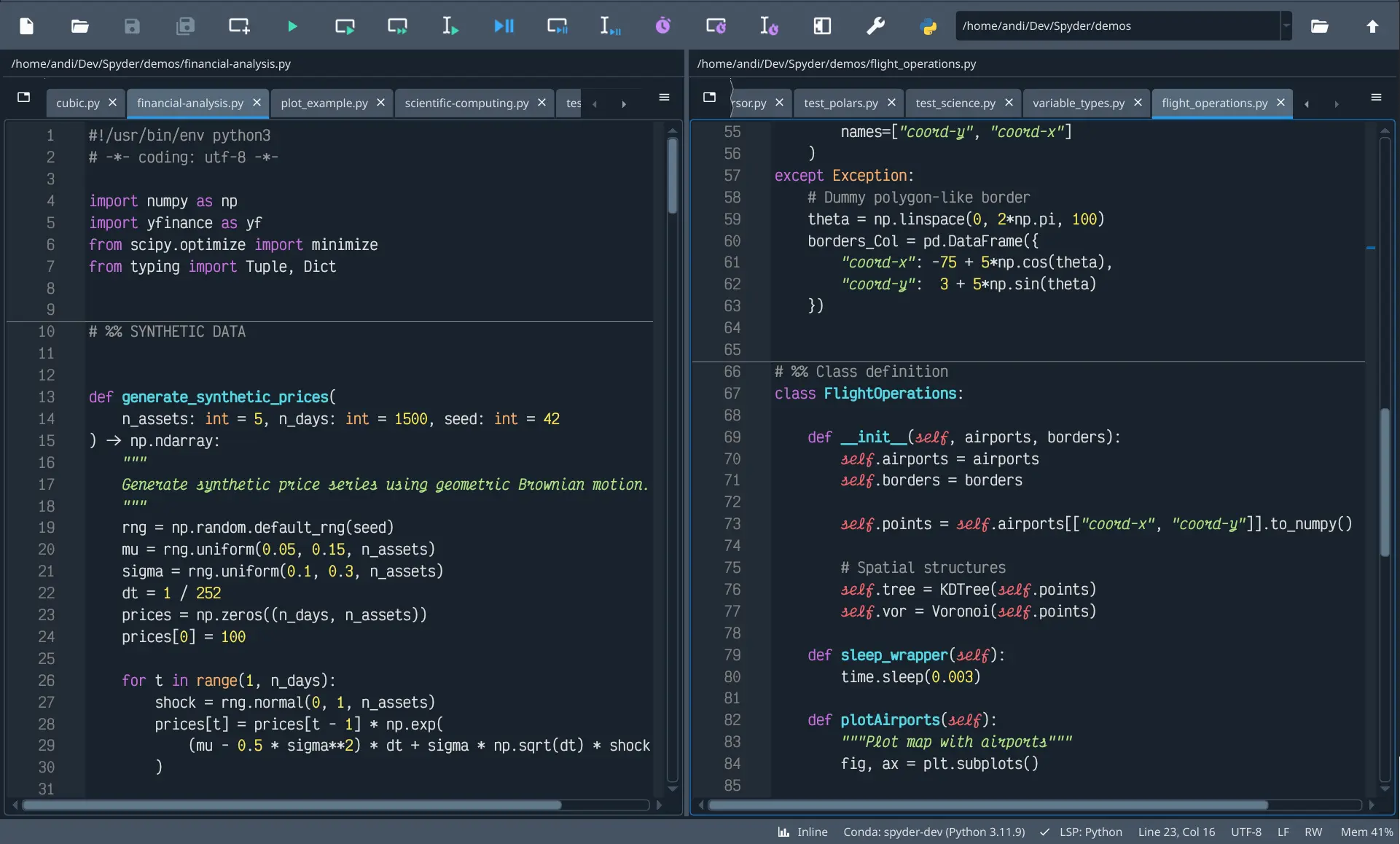
Task: Close the scientific-computing.py tab
Action: (541, 103)
